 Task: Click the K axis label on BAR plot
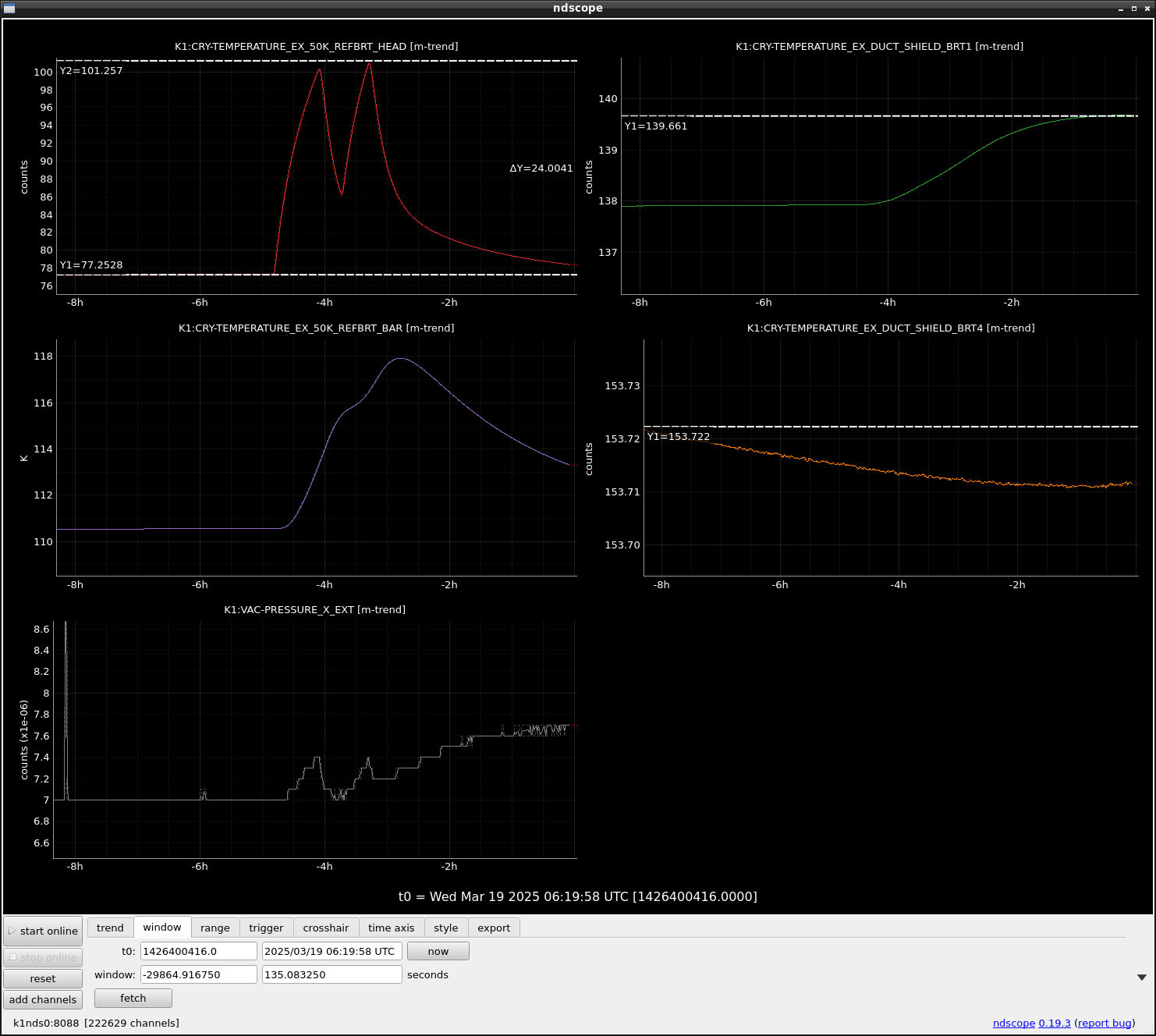[24, 458]
